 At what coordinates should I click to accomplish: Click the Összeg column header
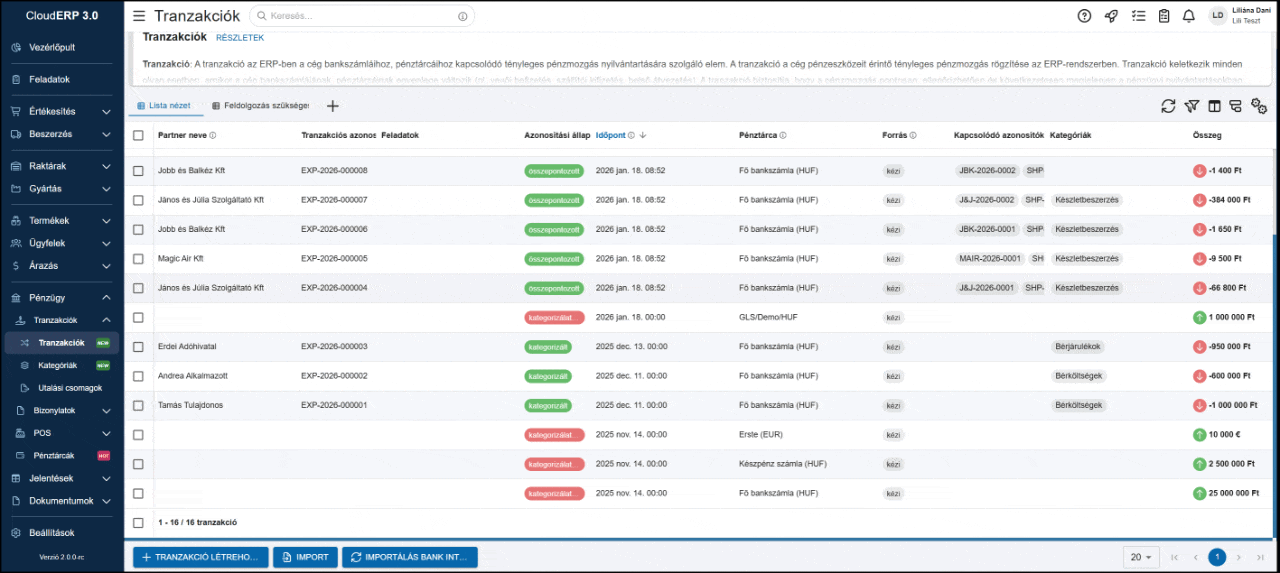point(1207,135)
